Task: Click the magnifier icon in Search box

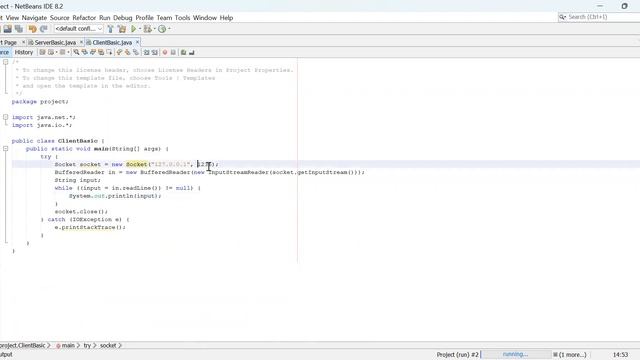Action: point(562,17)
